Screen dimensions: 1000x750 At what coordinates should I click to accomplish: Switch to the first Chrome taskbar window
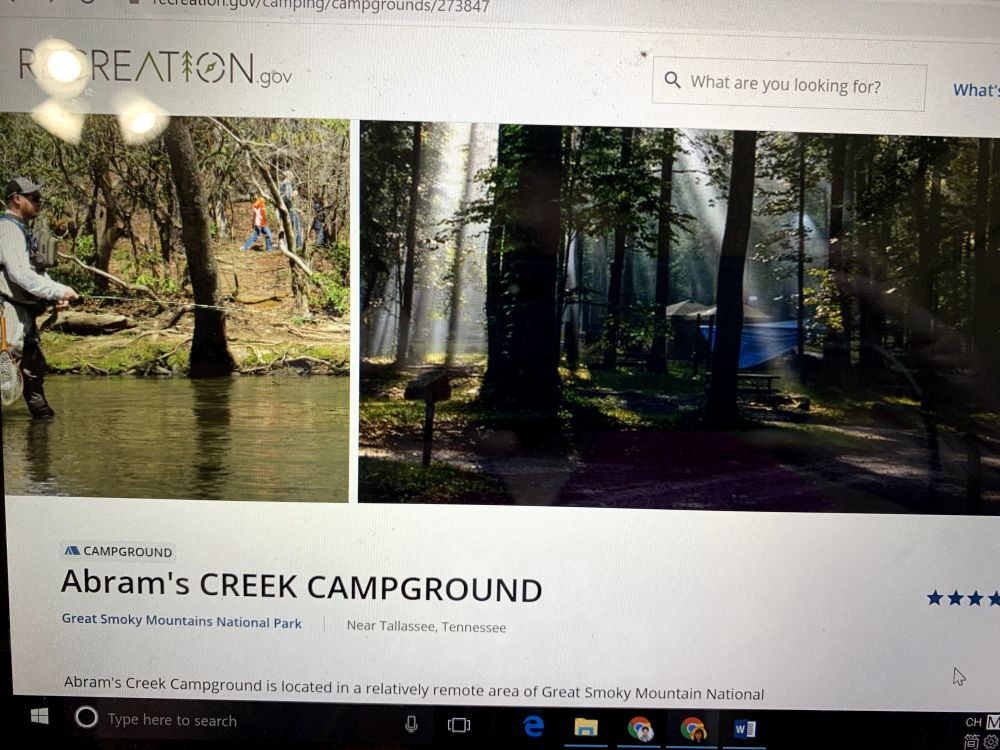(x=640, y=728)
